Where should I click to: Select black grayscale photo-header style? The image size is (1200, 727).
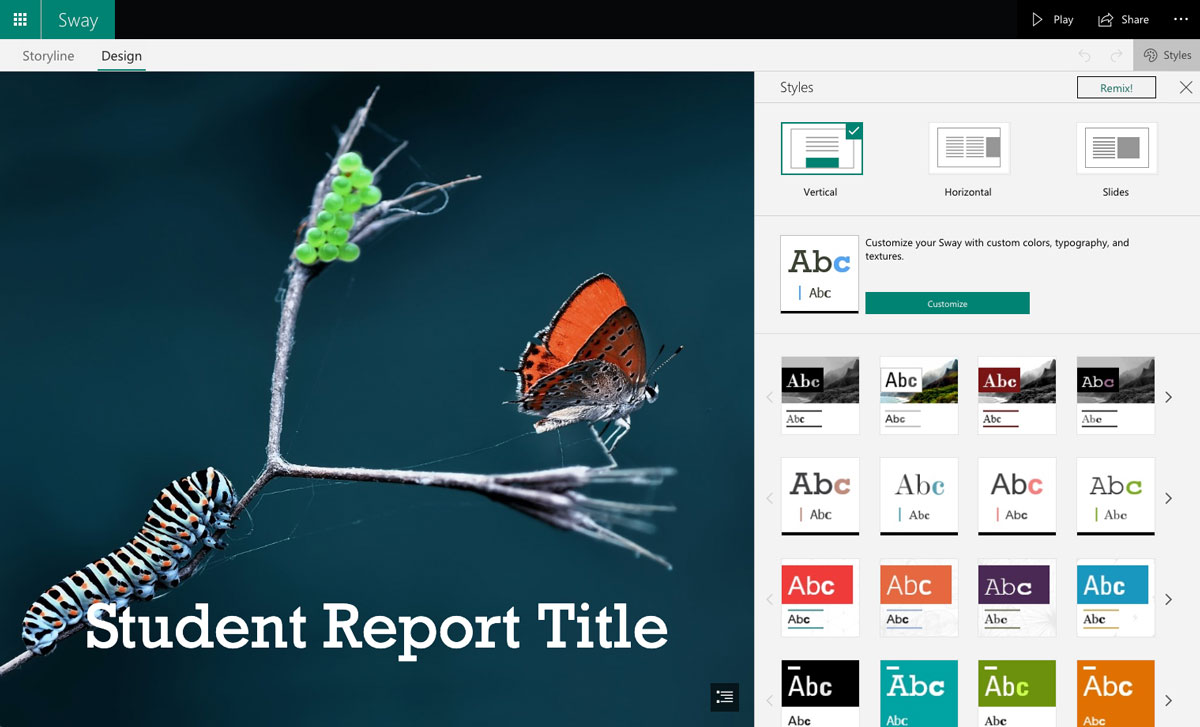(820, 395)
